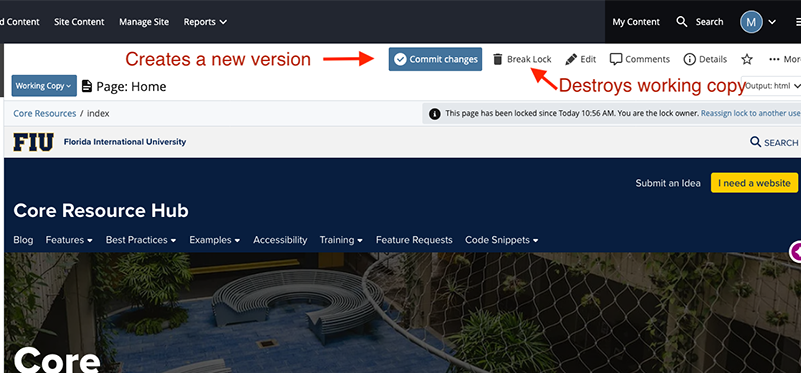The height and width of the screenshot is (373, 801).
Task: Click the lock info icon in banner
Action: [434, 113]
